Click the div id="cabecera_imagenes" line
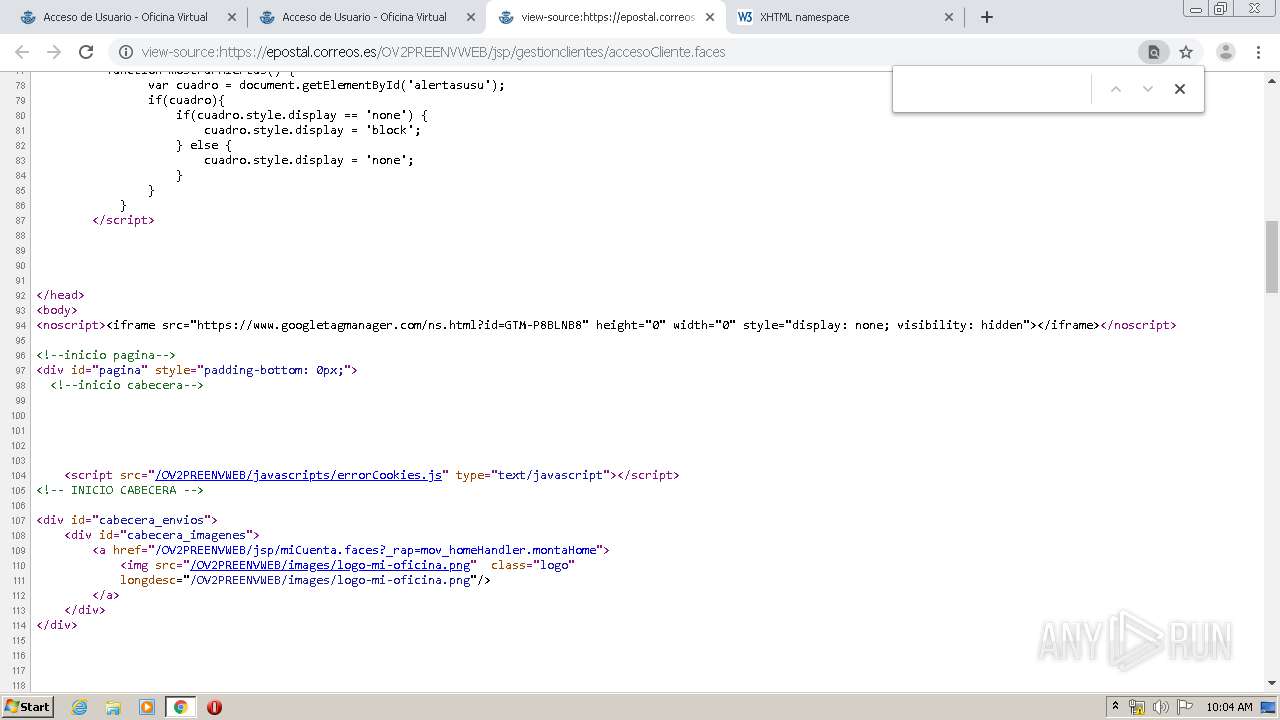1280x720 pixels. [162, 535]
